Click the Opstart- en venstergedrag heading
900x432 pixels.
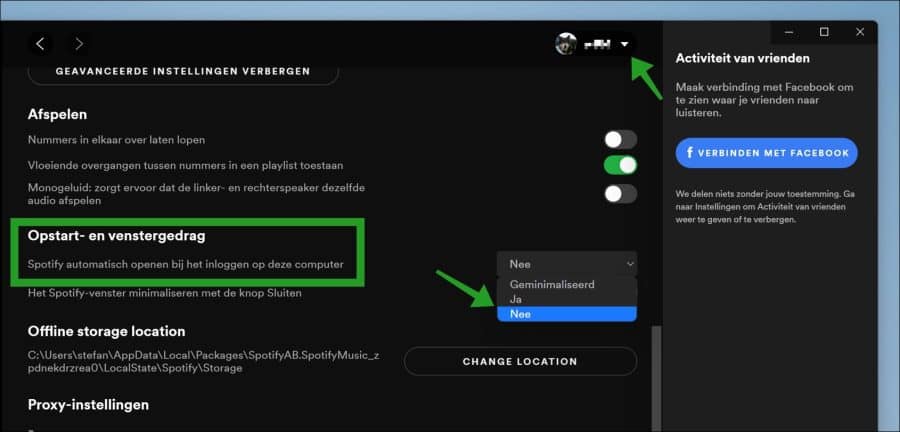click(117, 235)
